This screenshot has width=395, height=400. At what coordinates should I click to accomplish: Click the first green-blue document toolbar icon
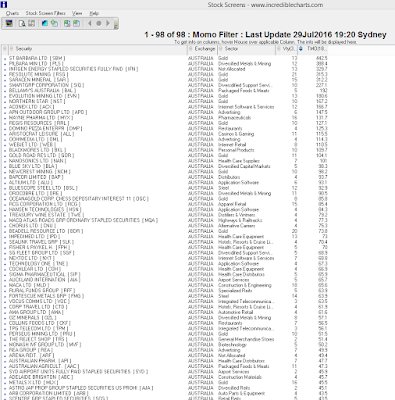pyautogui.click(x=67, y=23)
